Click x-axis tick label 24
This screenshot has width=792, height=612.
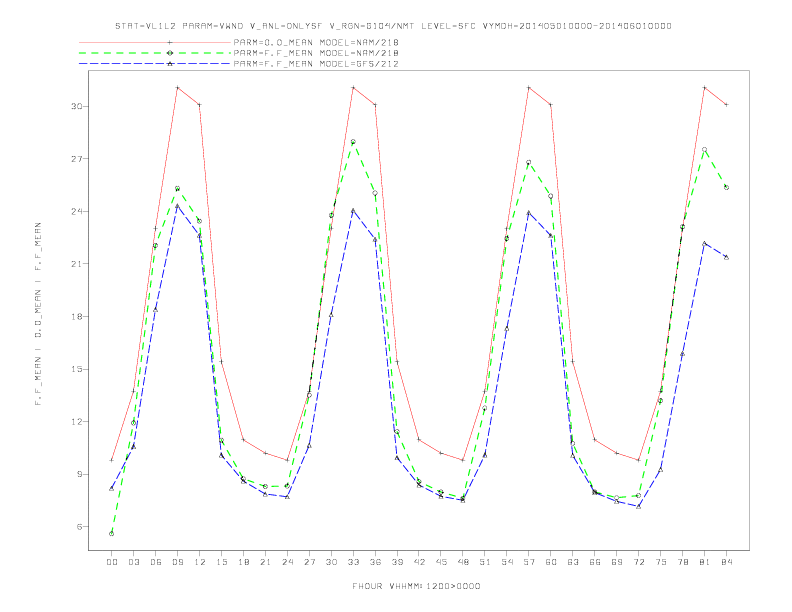(287, 562)
